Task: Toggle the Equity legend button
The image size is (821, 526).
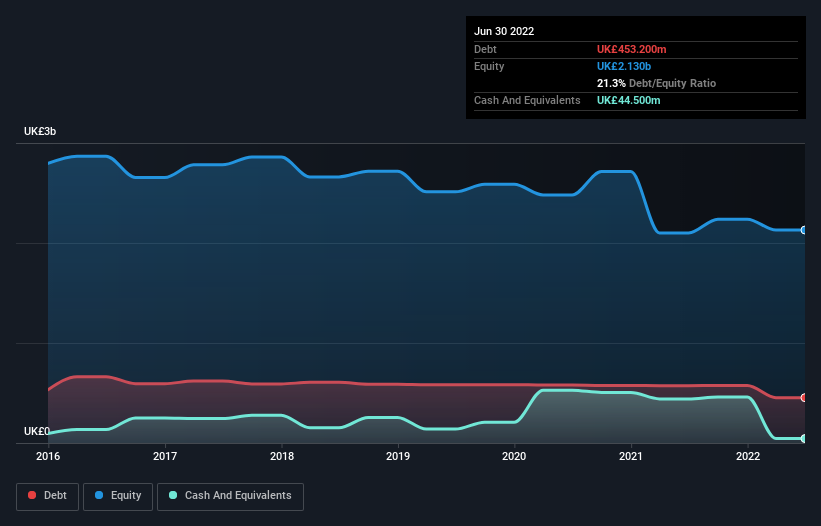Action: [118, 496]
